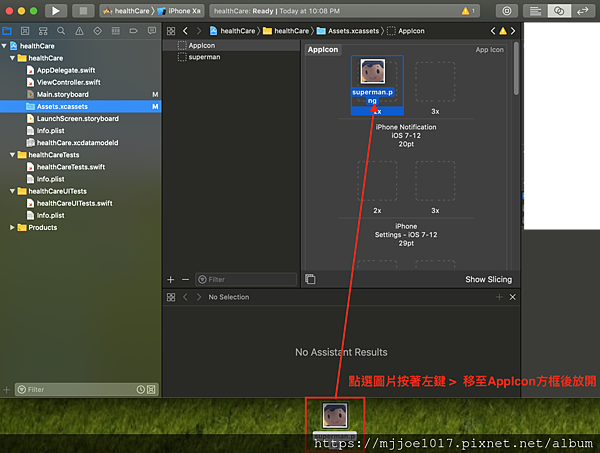Close the assistant editor pane
This screenshot has height=453, width=600.
point(513,297)
